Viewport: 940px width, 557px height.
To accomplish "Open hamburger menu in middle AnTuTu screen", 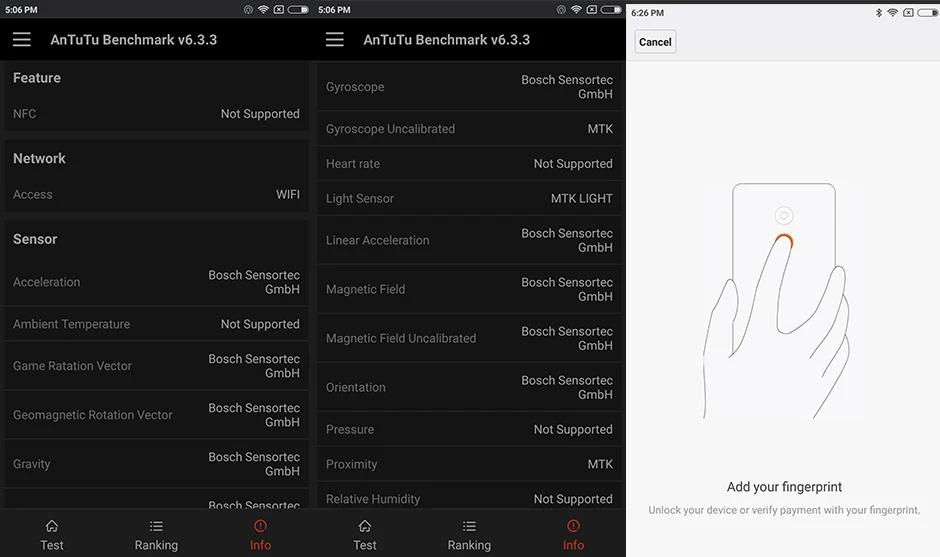I will [x=335, y=40].
